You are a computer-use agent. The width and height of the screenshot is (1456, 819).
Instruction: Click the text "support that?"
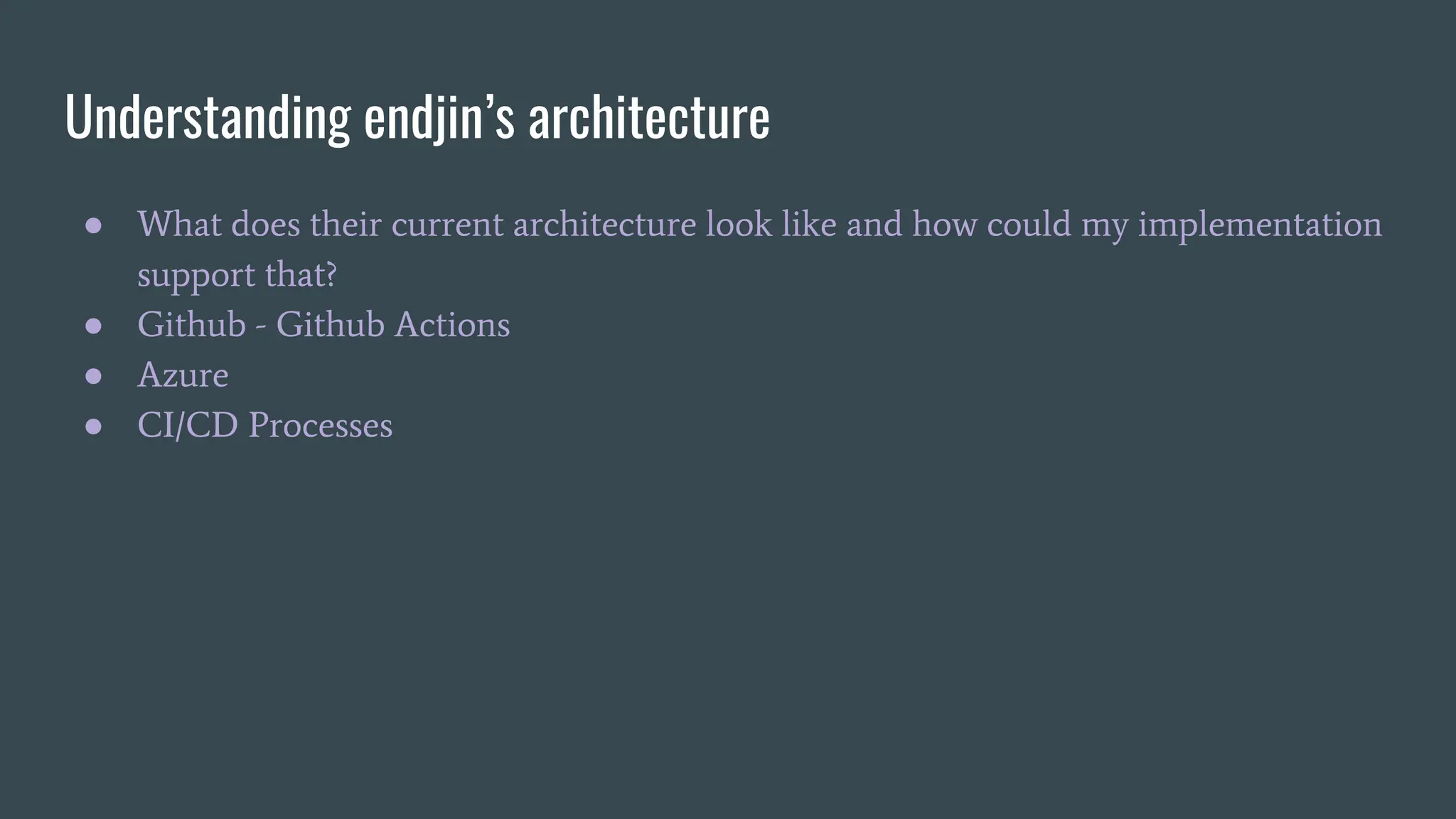click(237, 276)
